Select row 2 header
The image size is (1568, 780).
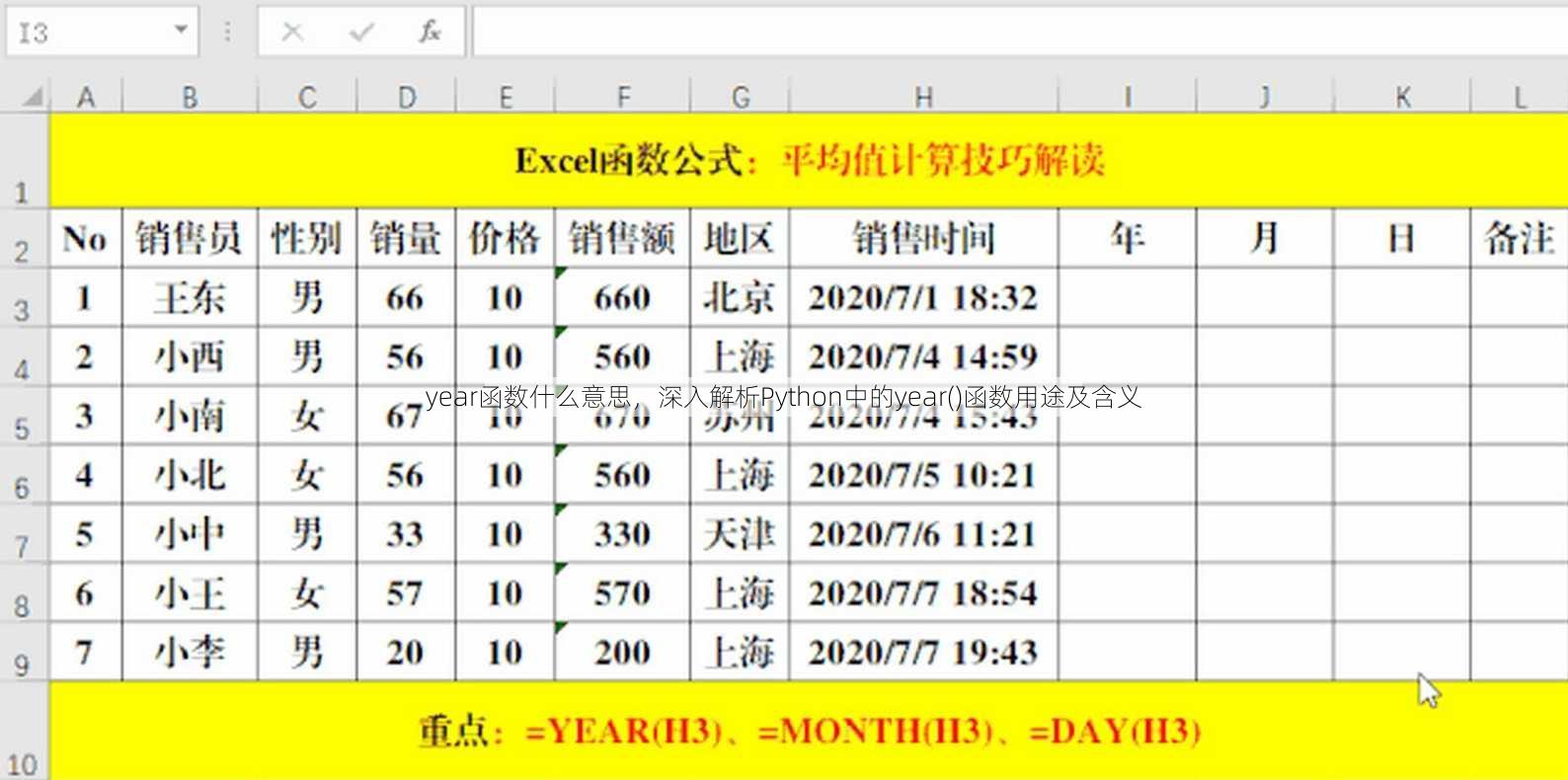[x=24, y=238]
